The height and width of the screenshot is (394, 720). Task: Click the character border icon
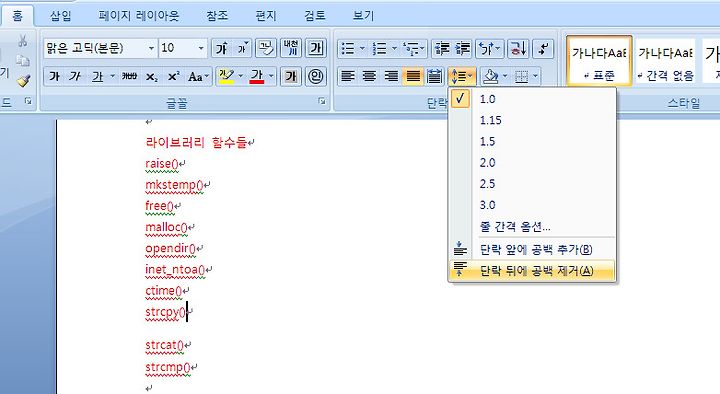[x=316, y=48]
